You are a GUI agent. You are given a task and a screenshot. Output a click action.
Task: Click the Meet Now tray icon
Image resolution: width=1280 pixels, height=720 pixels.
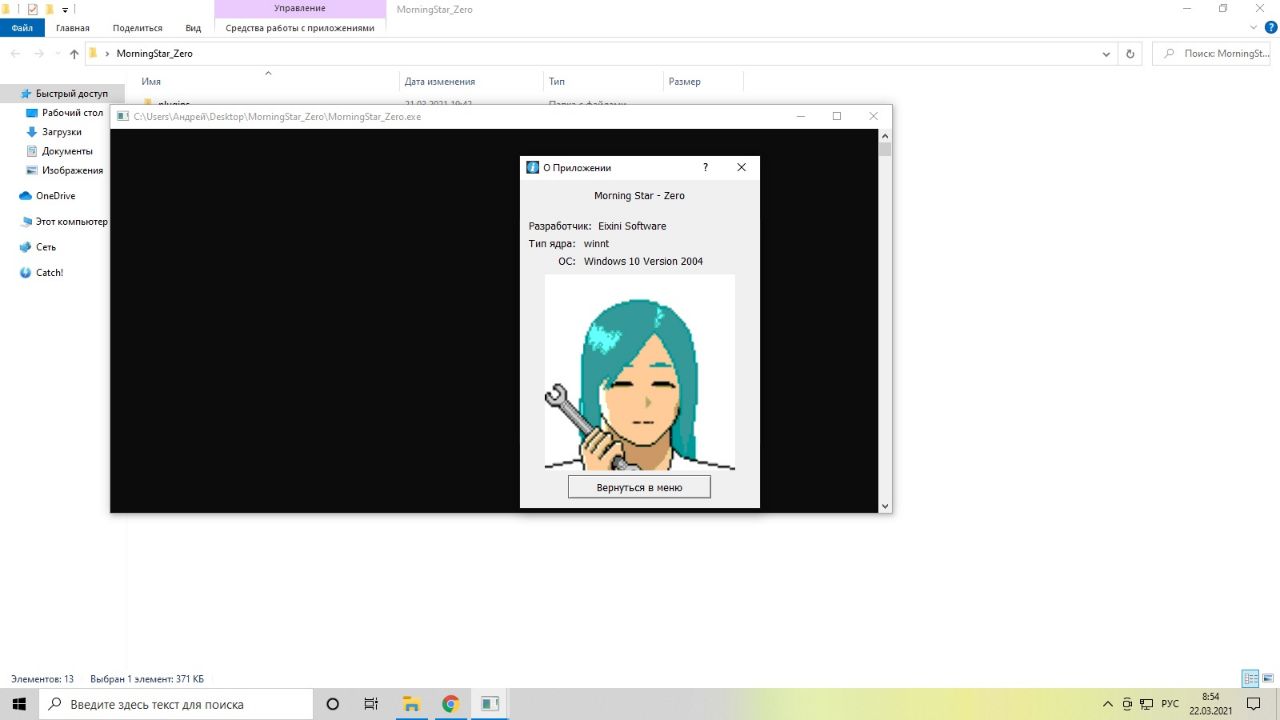tap(1127, 704)
